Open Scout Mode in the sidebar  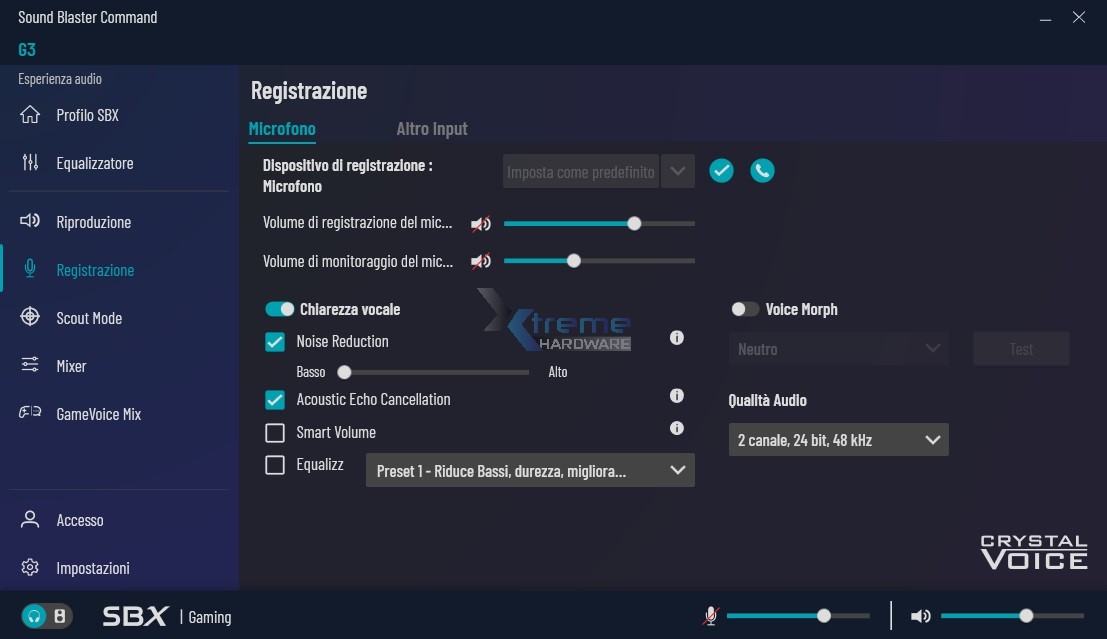[89, 318]
